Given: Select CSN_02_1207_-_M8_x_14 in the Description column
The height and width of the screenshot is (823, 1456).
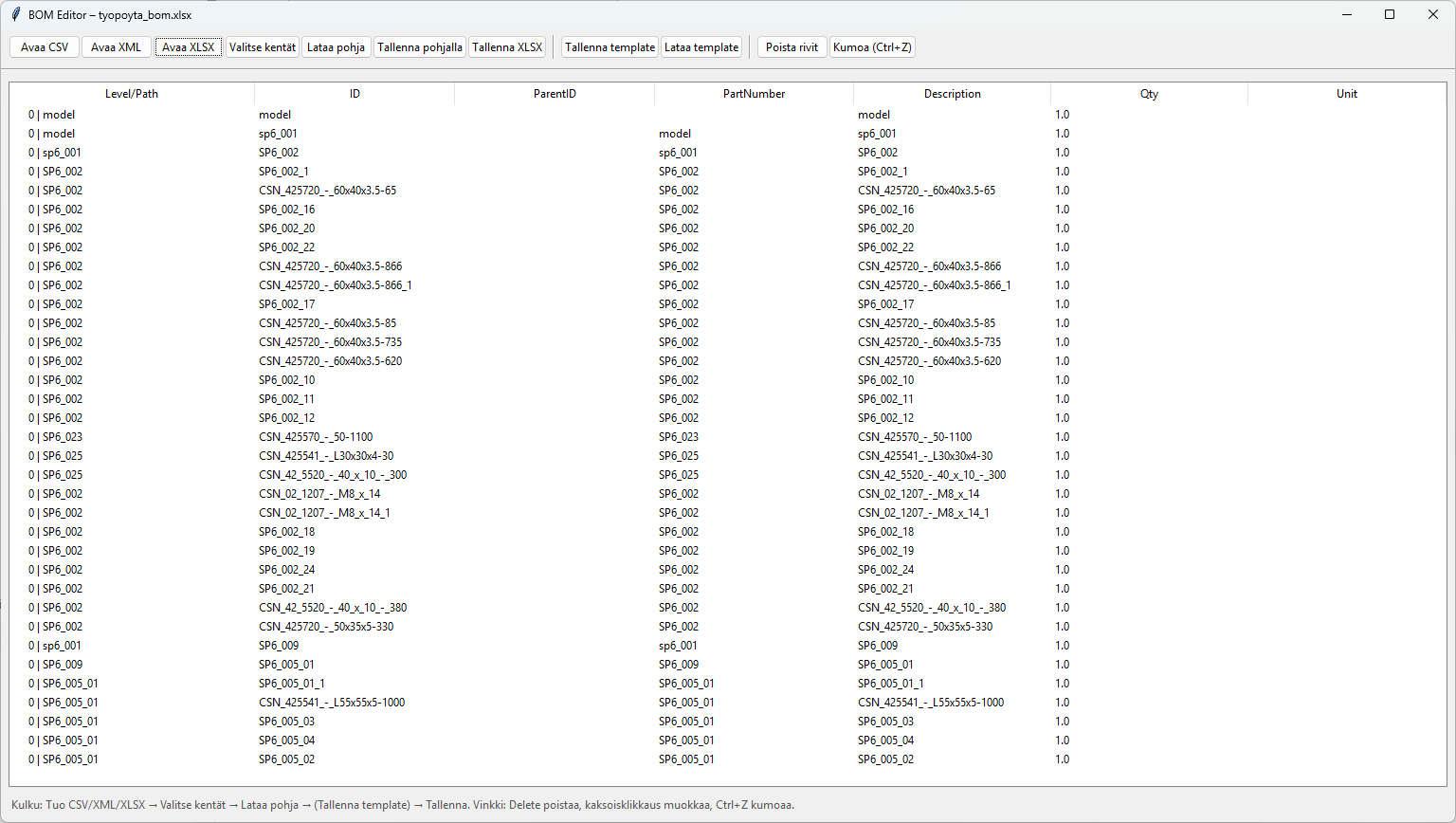Looking at the screenshot, I should click(919, 494).
